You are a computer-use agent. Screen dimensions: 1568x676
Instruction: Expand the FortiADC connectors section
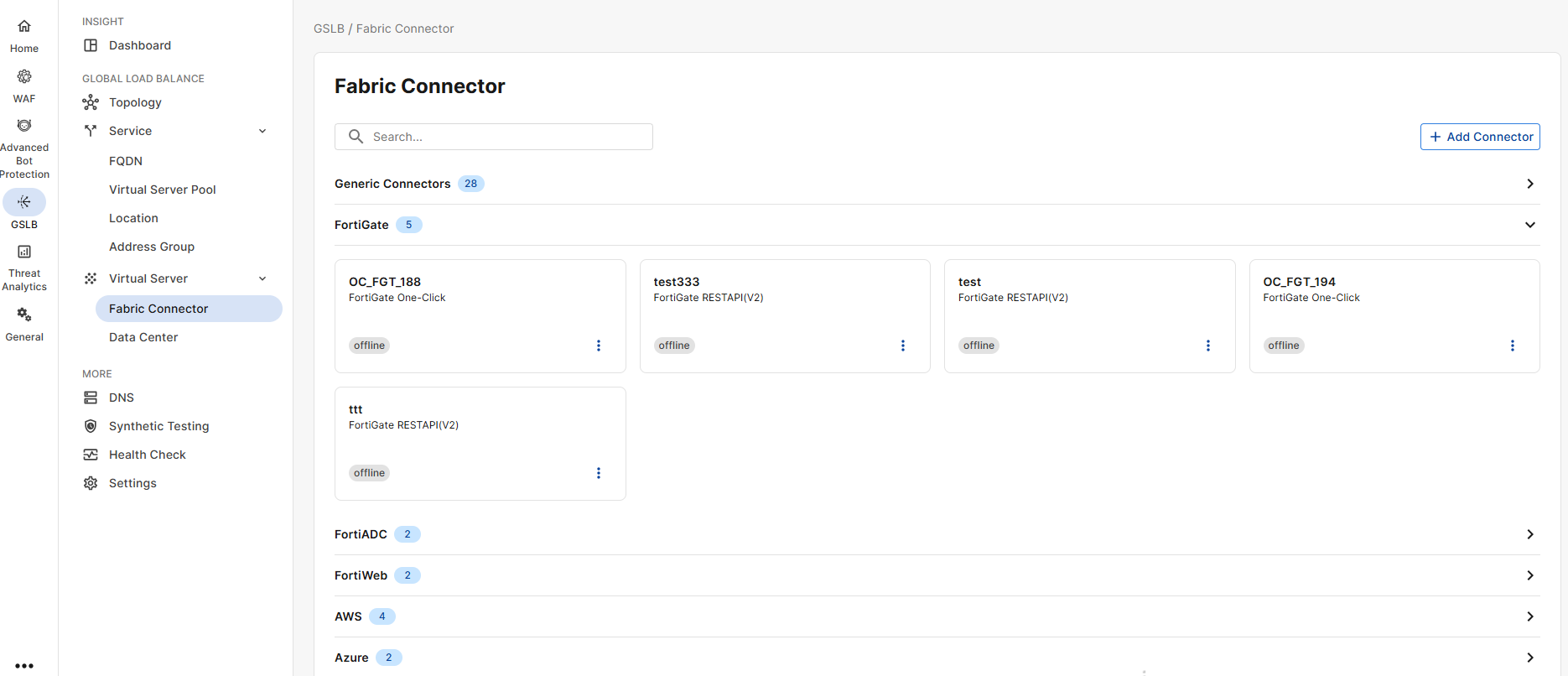coord(1529,534)
